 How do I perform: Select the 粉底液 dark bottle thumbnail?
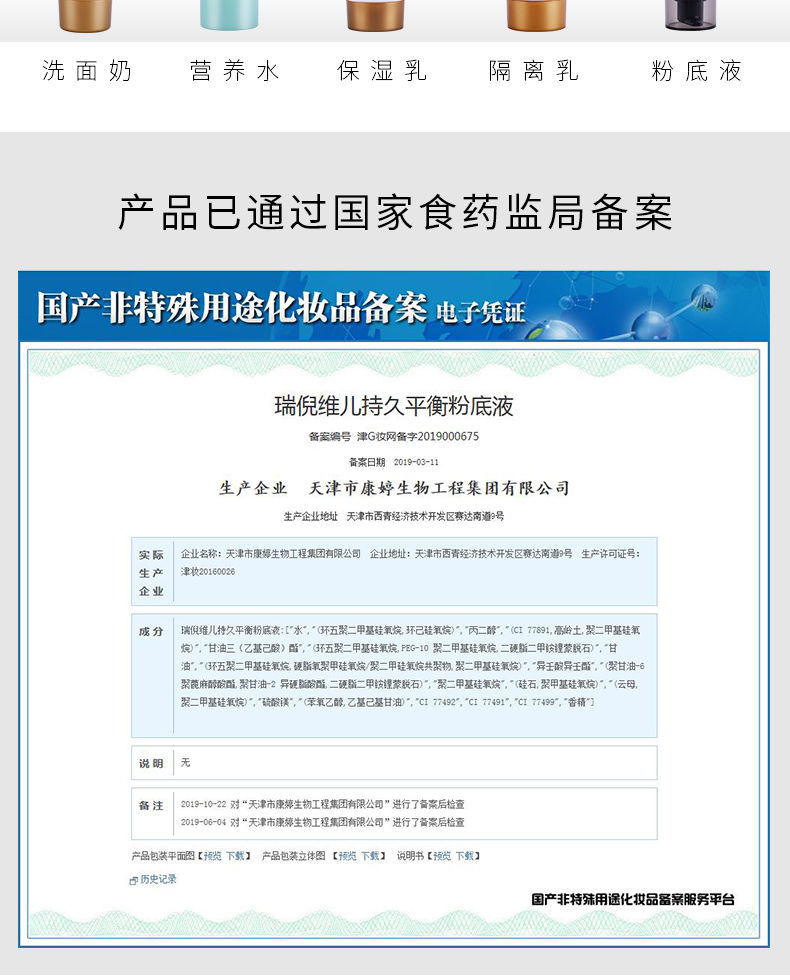point(691,14)
